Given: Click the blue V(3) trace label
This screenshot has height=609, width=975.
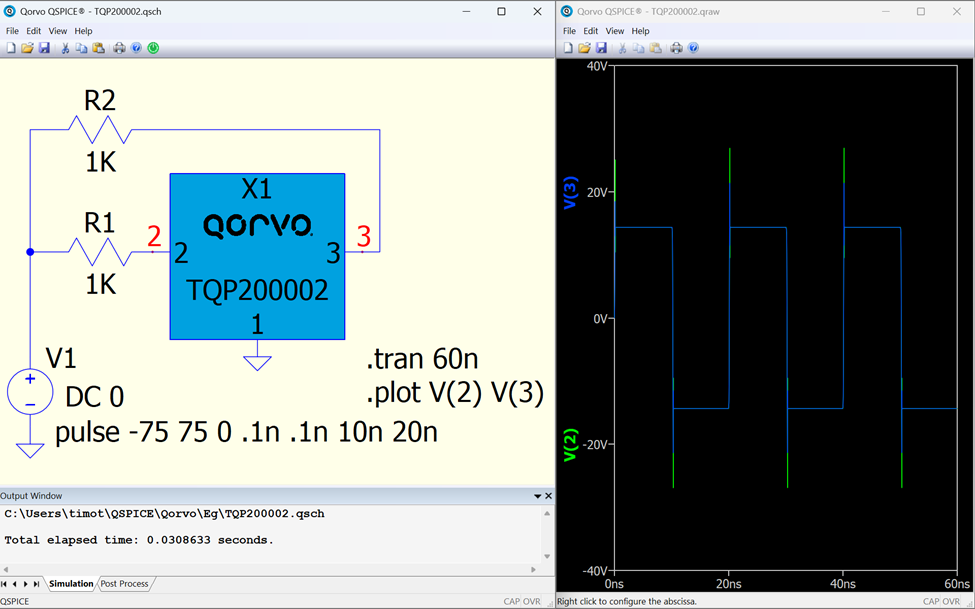Looking at the screenshot, I should point(570,192).
